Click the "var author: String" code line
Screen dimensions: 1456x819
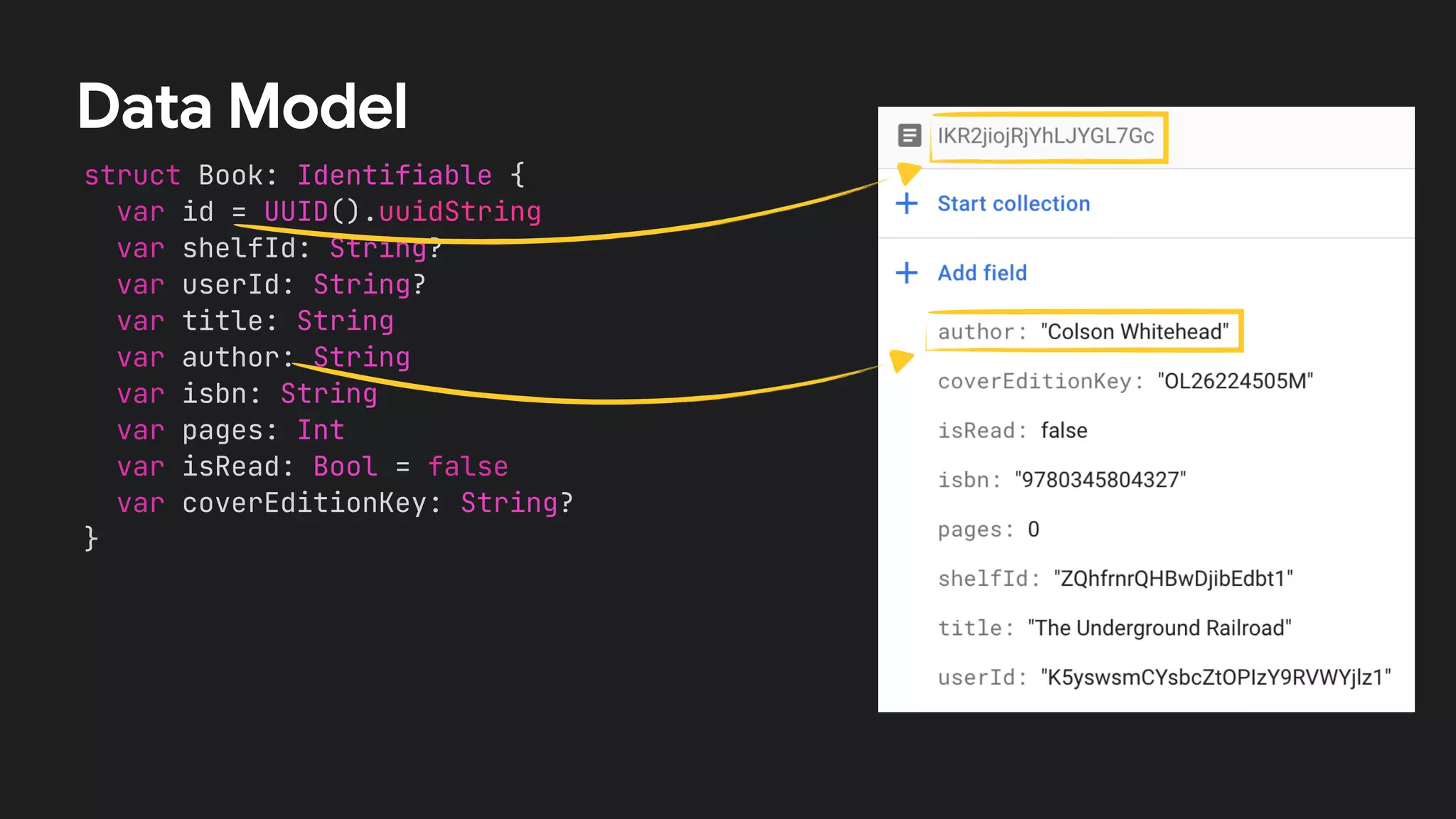tap(263, 357)
